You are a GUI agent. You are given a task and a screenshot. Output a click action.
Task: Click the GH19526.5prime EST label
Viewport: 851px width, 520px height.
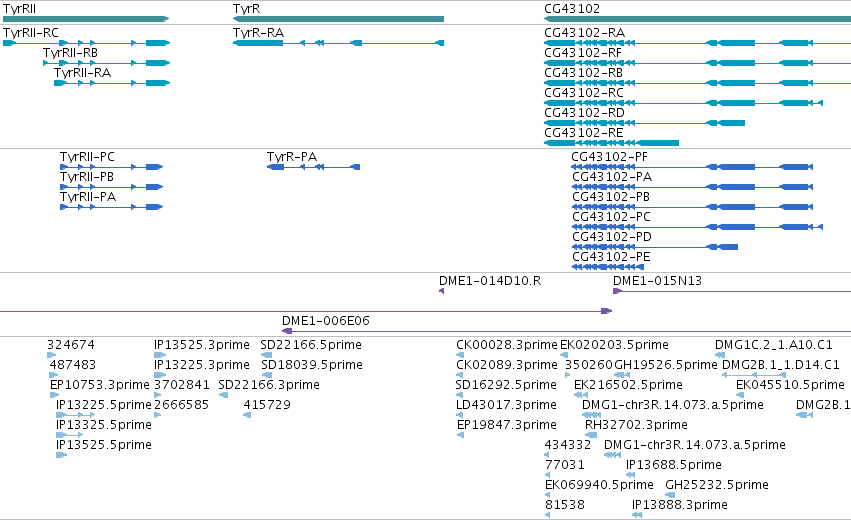point(666,365)
